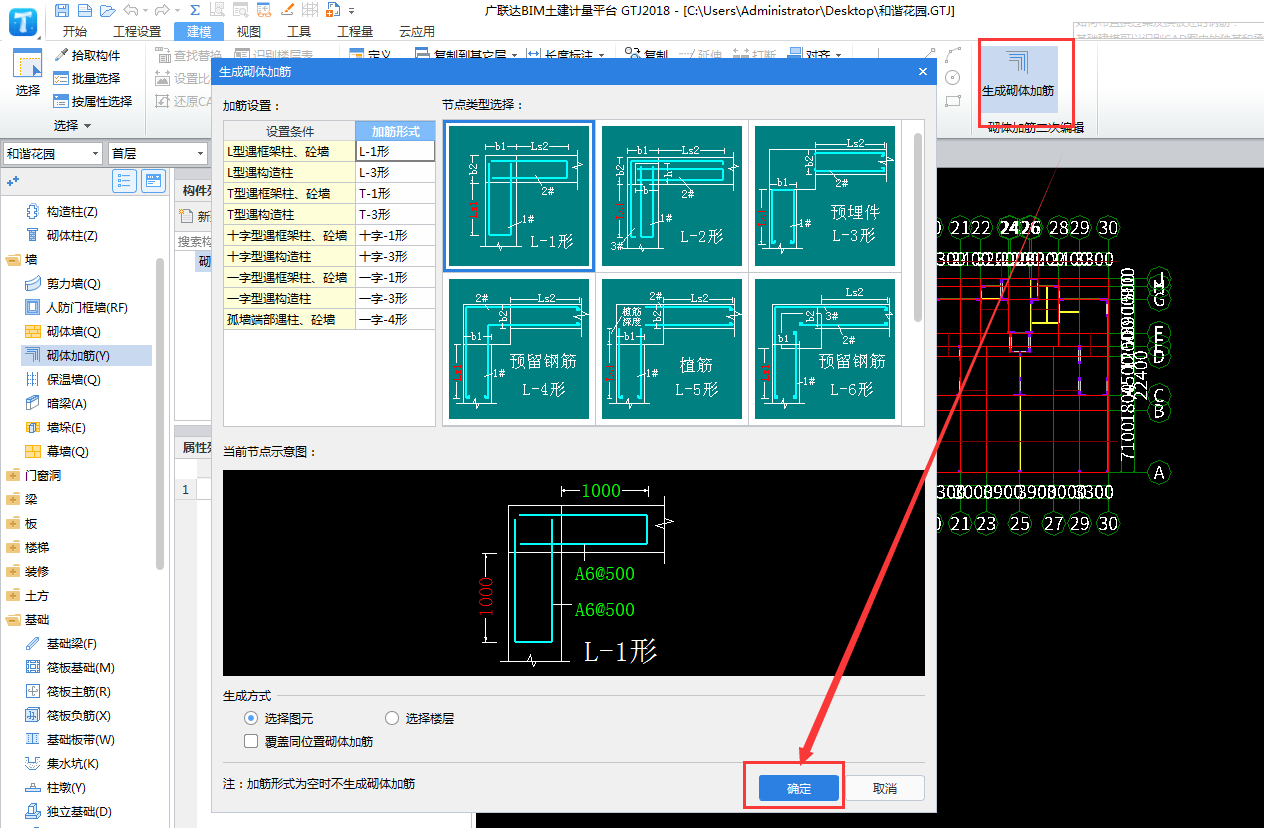Click the L-1形 reinforcement form input cell
1264x828 pixels.
(395, 151)
